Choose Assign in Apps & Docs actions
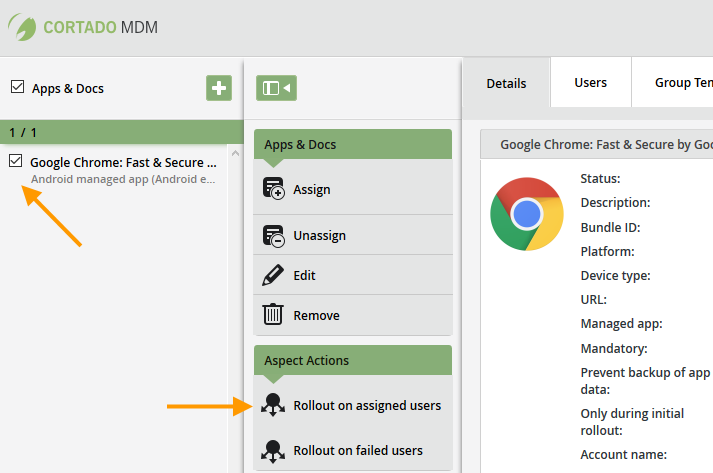 click(x=353, y=189)
